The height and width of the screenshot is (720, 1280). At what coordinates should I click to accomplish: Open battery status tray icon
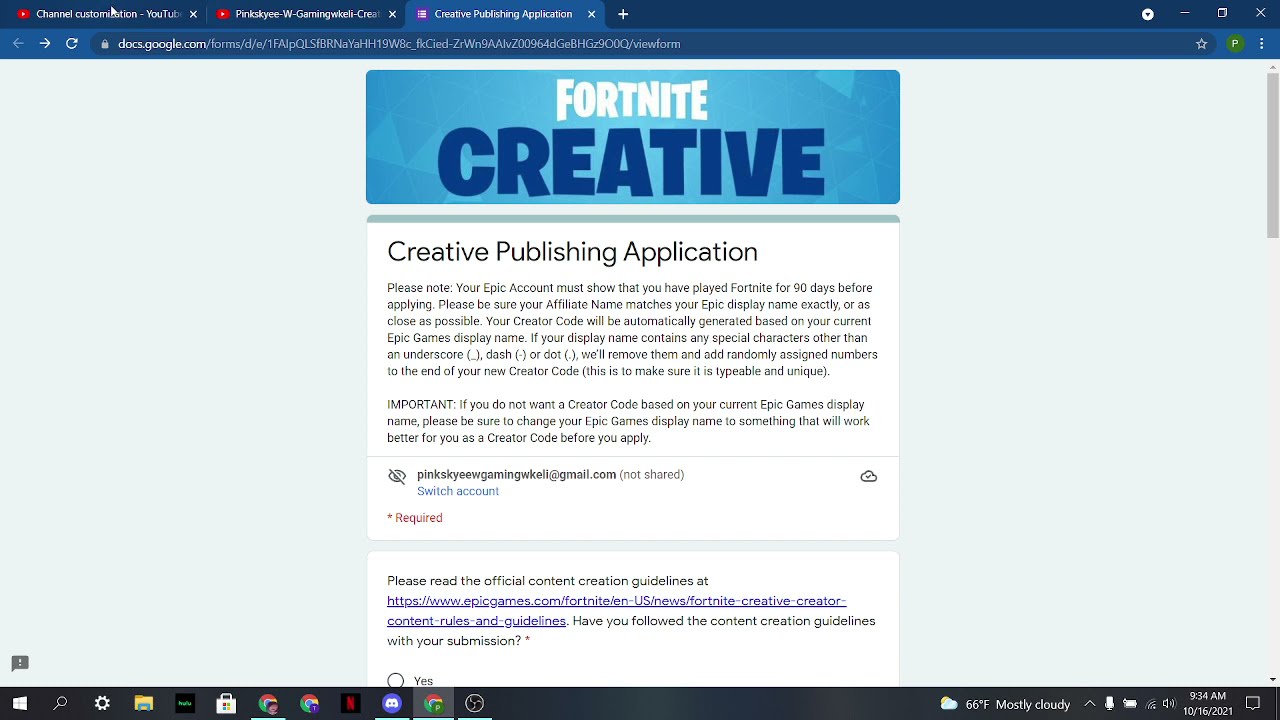[x=1130, y=704]
